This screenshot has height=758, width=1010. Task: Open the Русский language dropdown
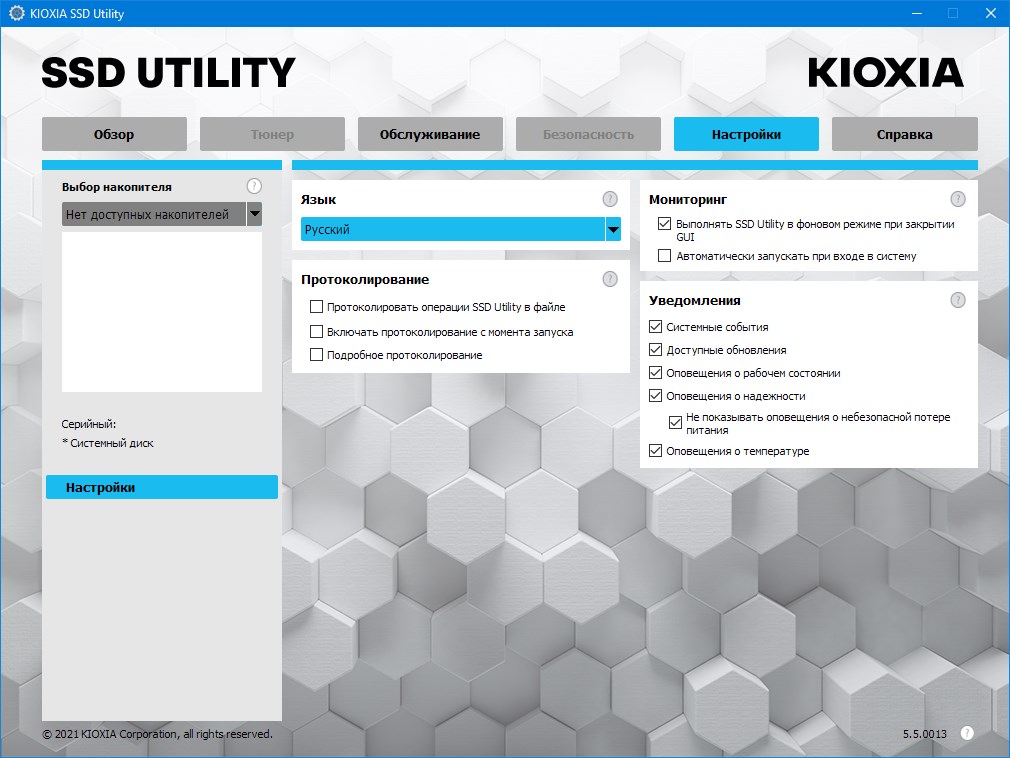tap(612, 229)
